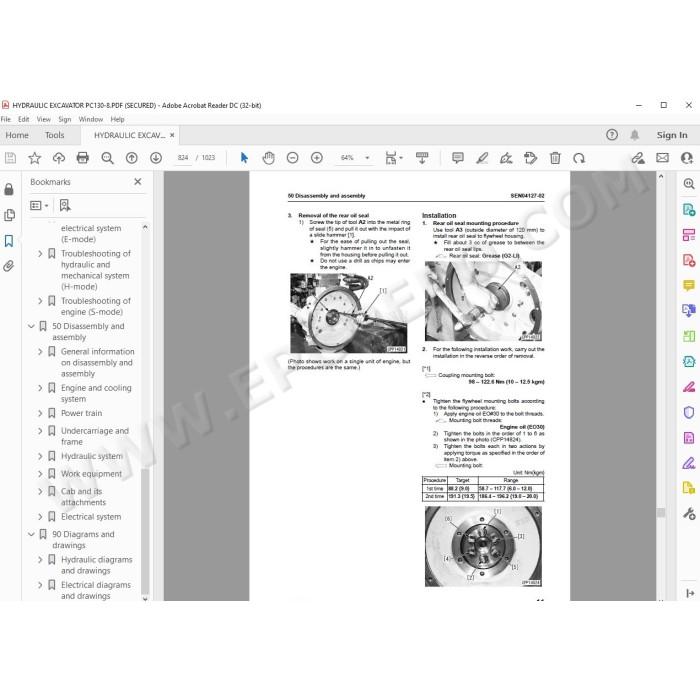Open the Help menu

[x=117, y=120]
